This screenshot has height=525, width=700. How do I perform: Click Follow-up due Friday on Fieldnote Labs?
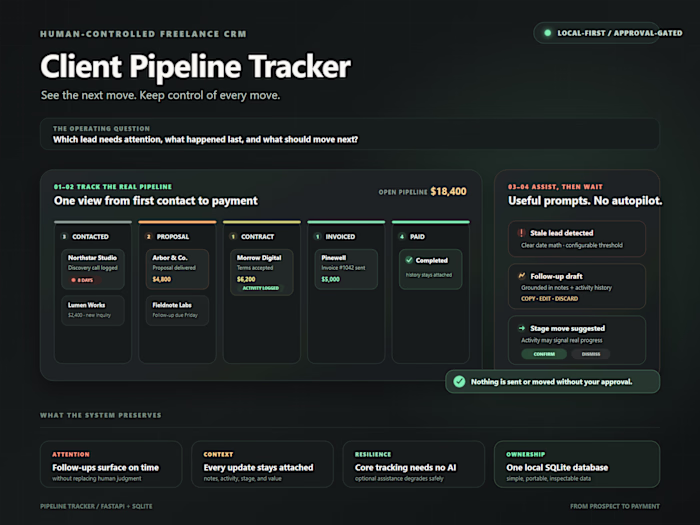pyautogui.click(x=175, y=315)
